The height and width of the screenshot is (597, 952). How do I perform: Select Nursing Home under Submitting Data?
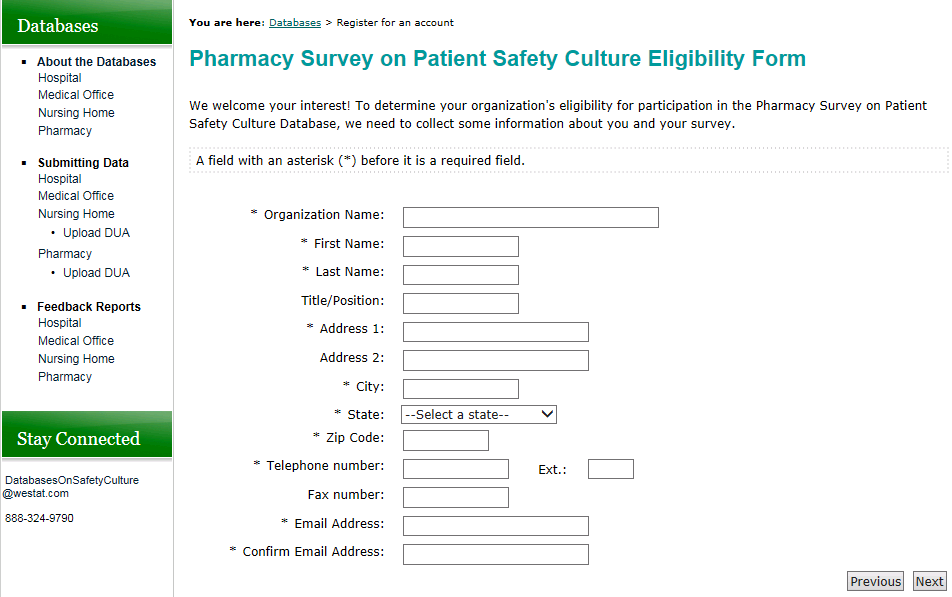76,214
